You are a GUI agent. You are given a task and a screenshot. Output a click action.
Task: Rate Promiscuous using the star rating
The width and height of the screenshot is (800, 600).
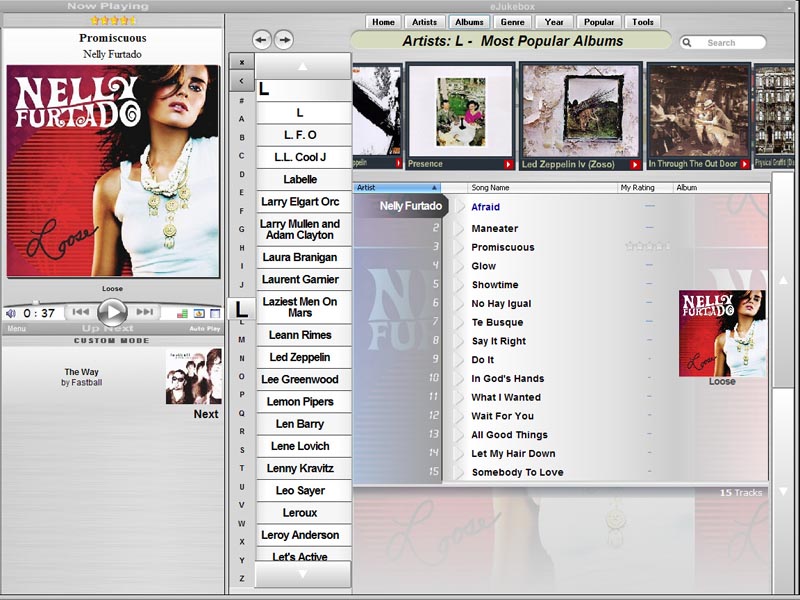click(647, 247)
